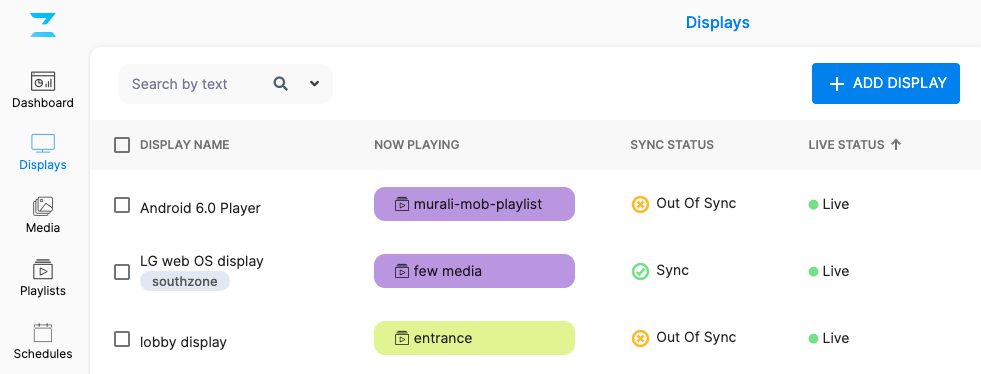Open the murali-mob-playlist purple tag
The height and width of the screenshot is (374, 981).
coord(474,204)
